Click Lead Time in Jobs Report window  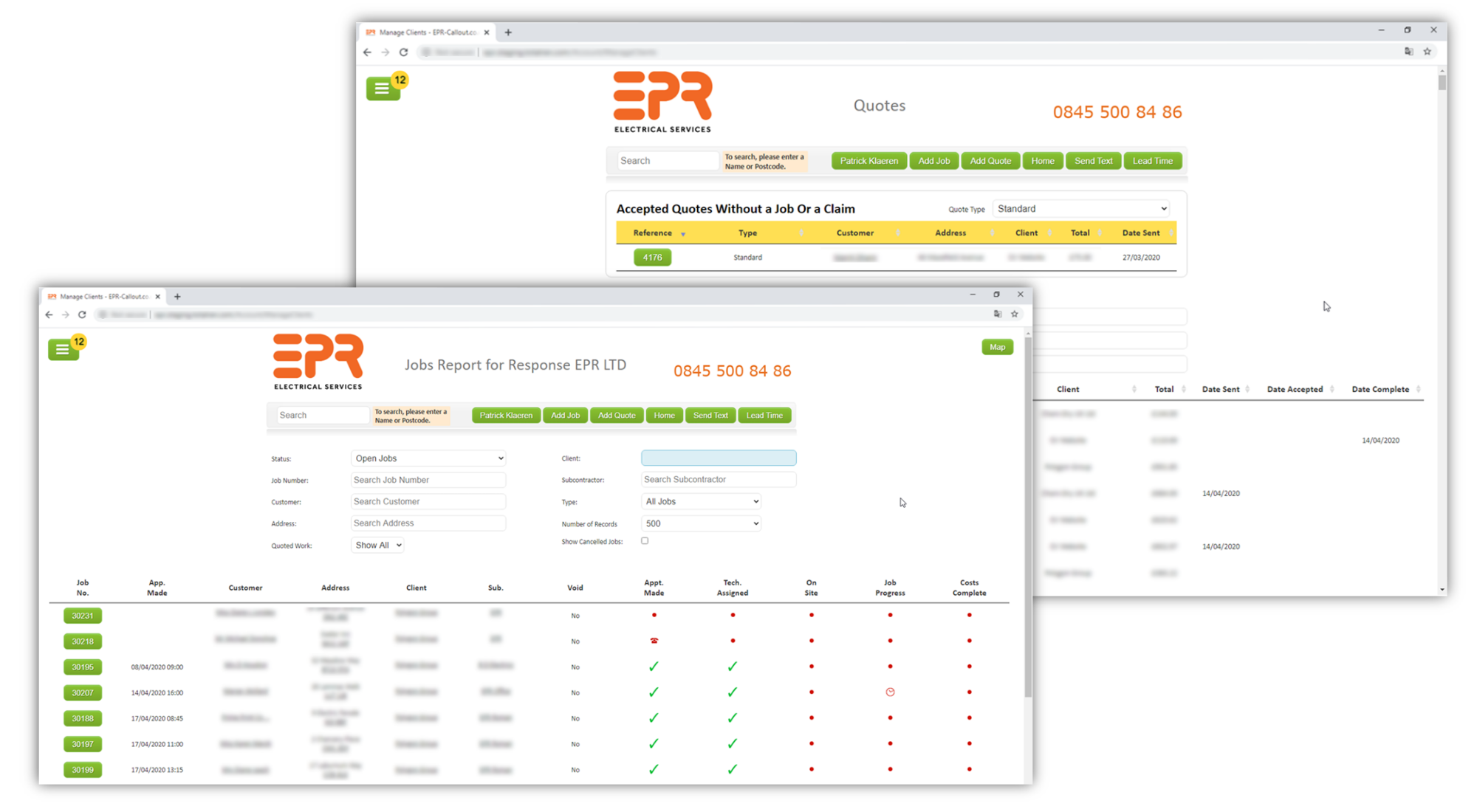click(764, 416)
